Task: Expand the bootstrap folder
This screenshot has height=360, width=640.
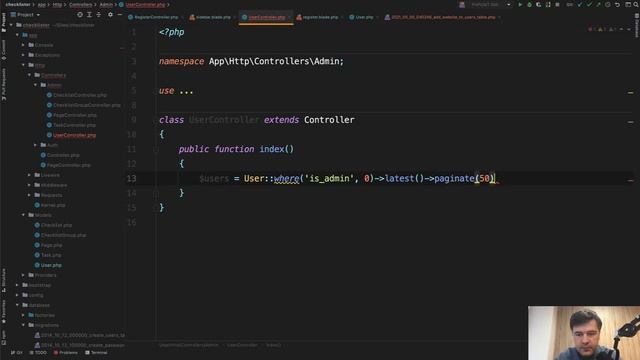Action: pos(17,285)
